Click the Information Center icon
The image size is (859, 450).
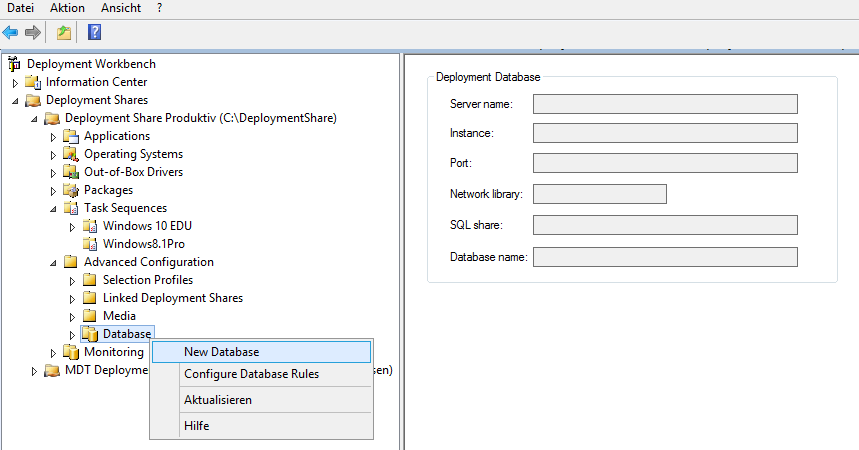32,82
